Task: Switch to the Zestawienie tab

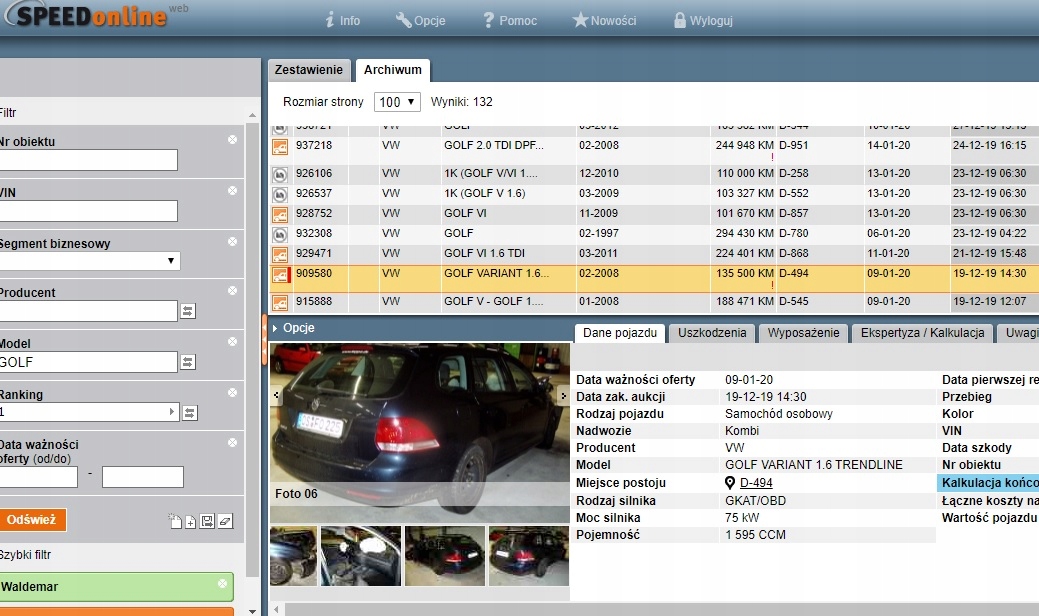Action: [x=309, y=70]
